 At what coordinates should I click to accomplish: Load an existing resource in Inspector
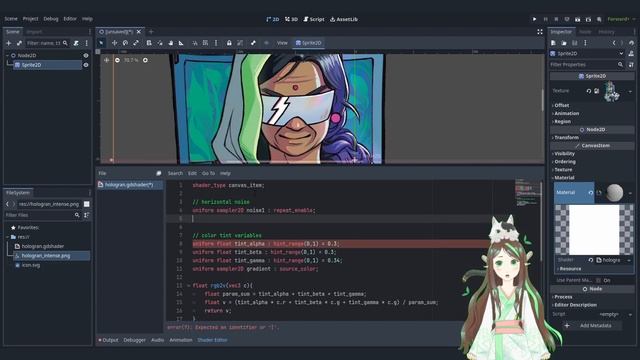point(564,43)
